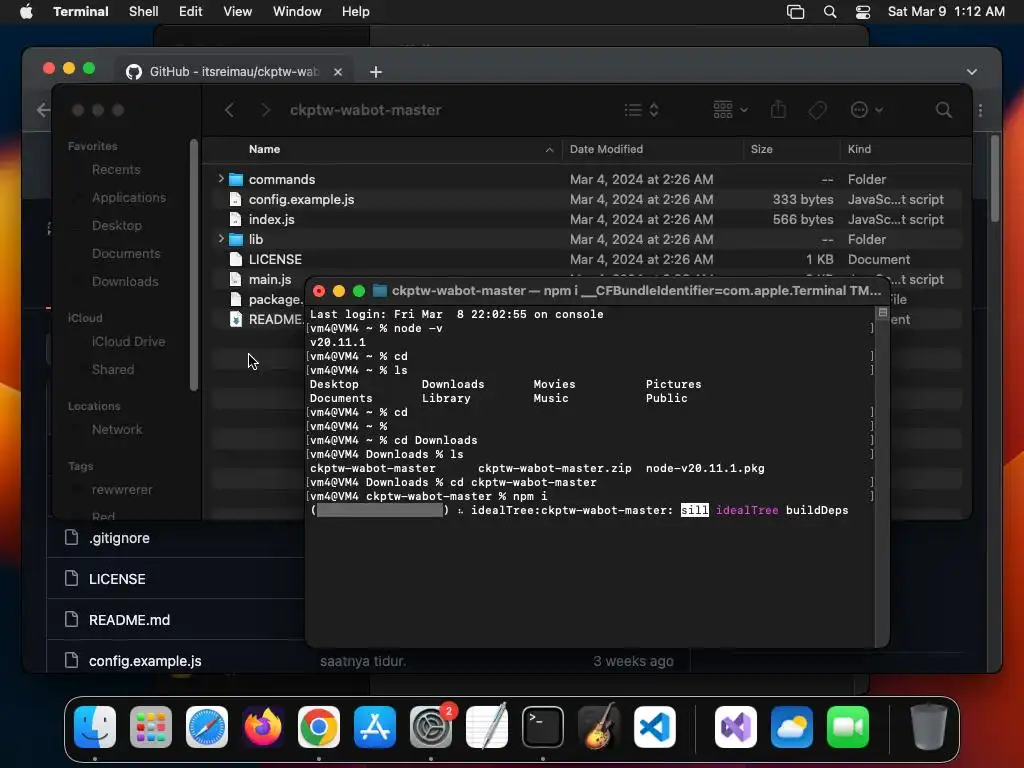Open browser tab list chevron

tap(972, 72)
